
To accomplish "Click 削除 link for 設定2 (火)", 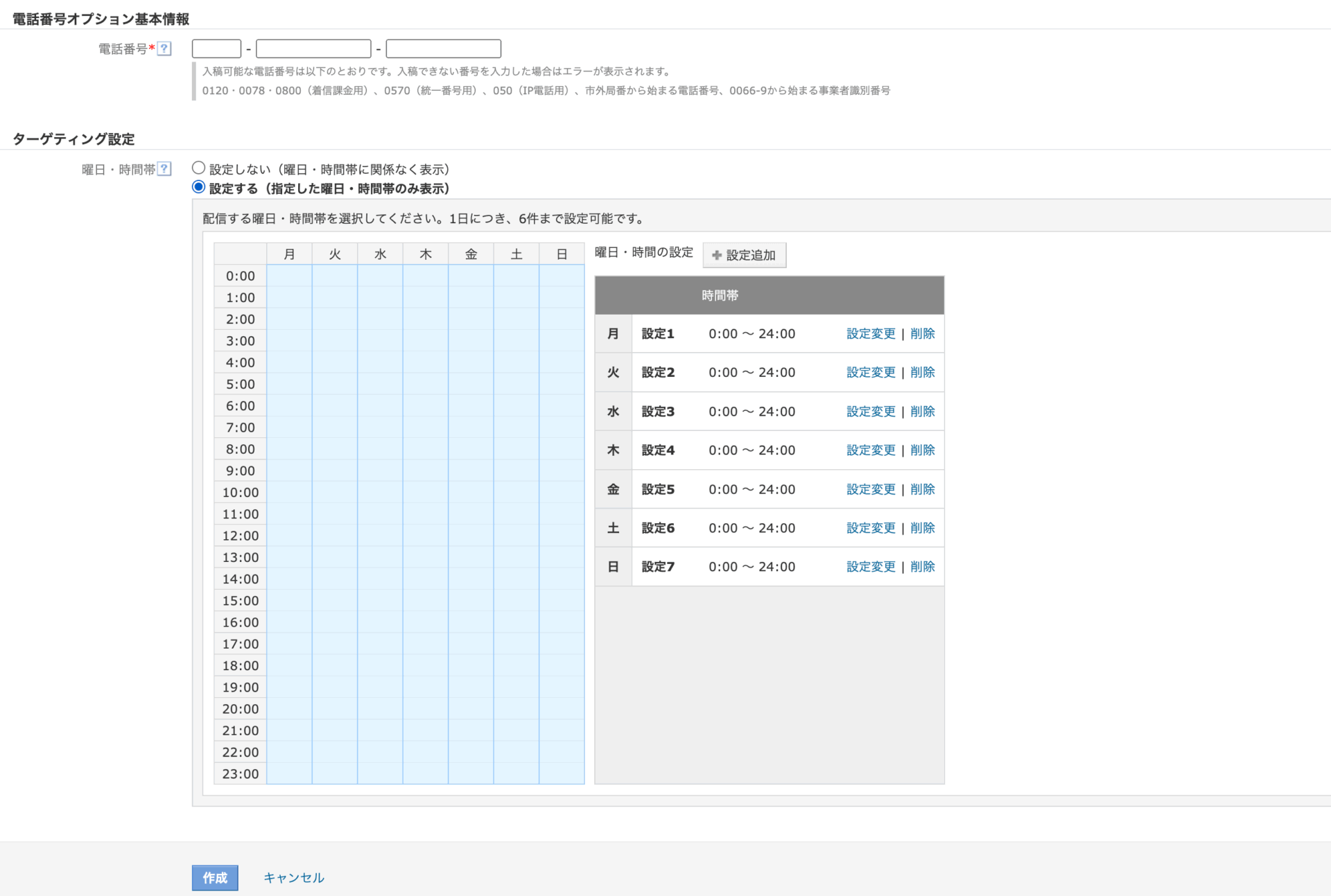I will (923, 372).
